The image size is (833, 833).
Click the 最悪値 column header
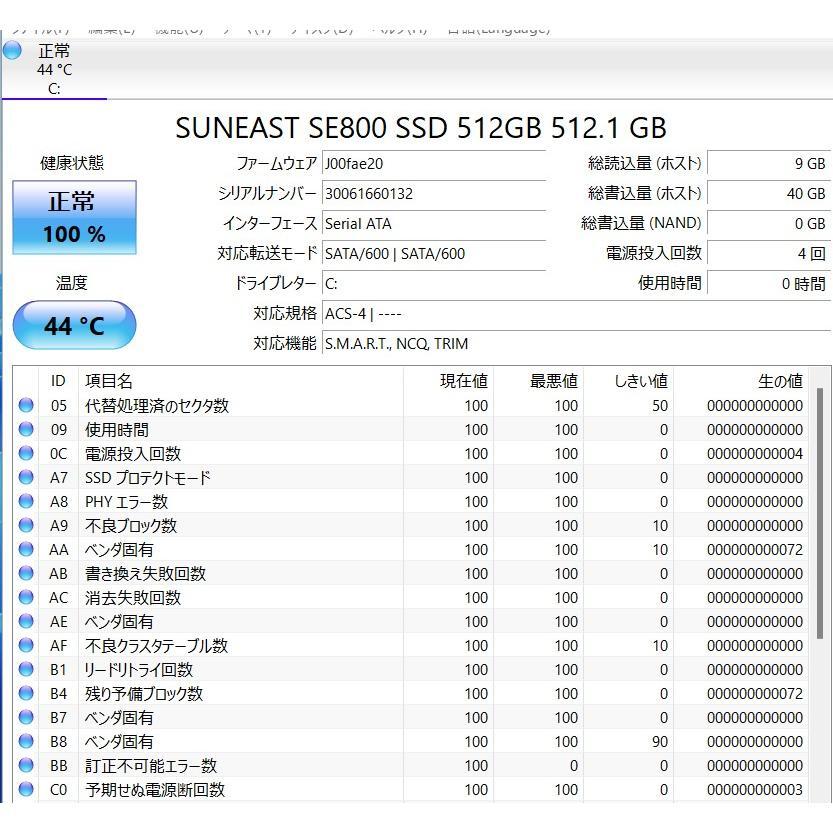pyautogui.click(x=538, y=380)
